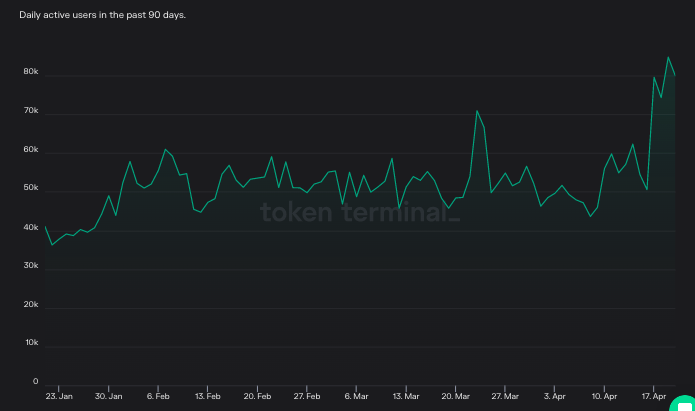Select the 13. Feb date label
Screen dimensions: 695x411
click(207, 396)
